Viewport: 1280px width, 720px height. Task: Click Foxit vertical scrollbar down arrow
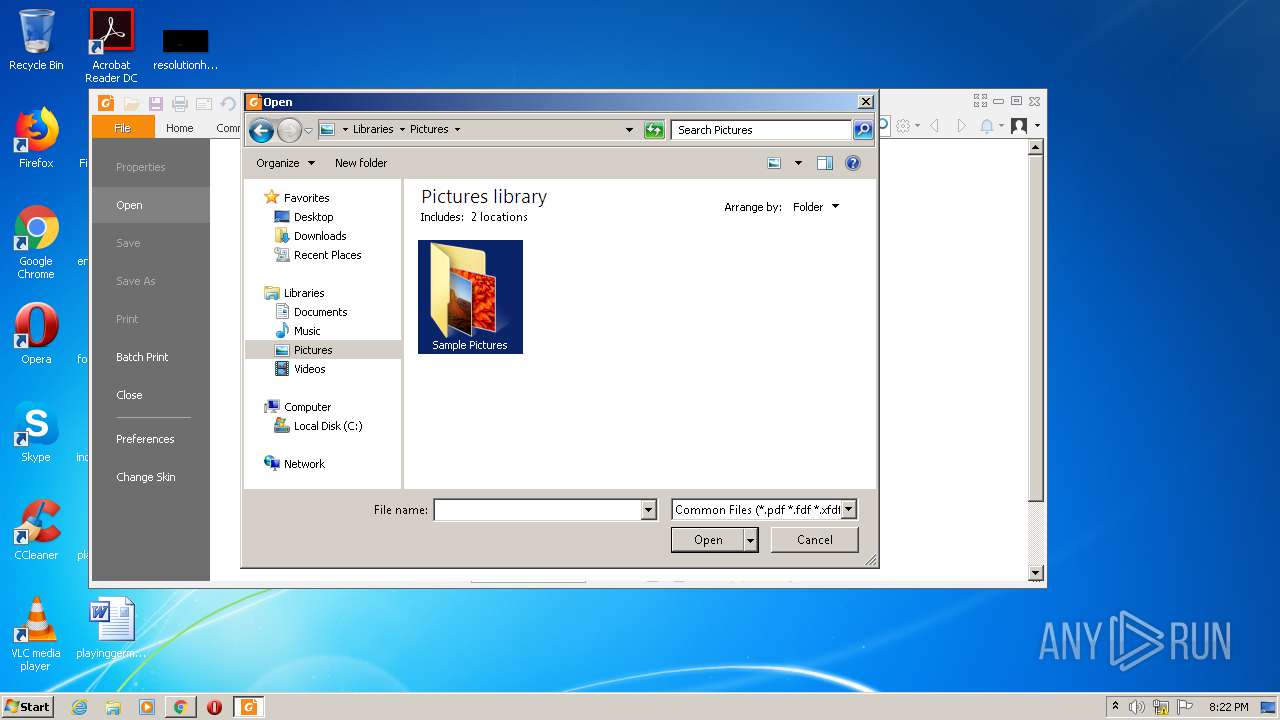tap(1035, 573)
